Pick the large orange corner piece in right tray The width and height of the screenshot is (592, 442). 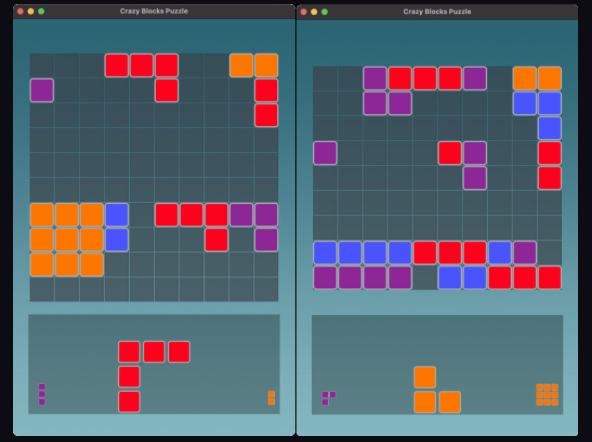click(x=437, y=389)
